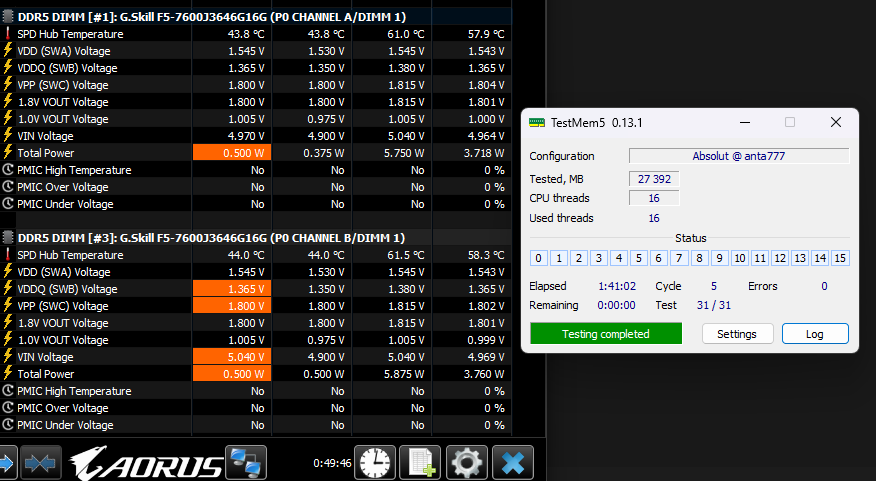The height and width of the screenshot is (481, 876).
Task: Click the HWiNFO blue X close sensors icon
Action: coord(513,463)
